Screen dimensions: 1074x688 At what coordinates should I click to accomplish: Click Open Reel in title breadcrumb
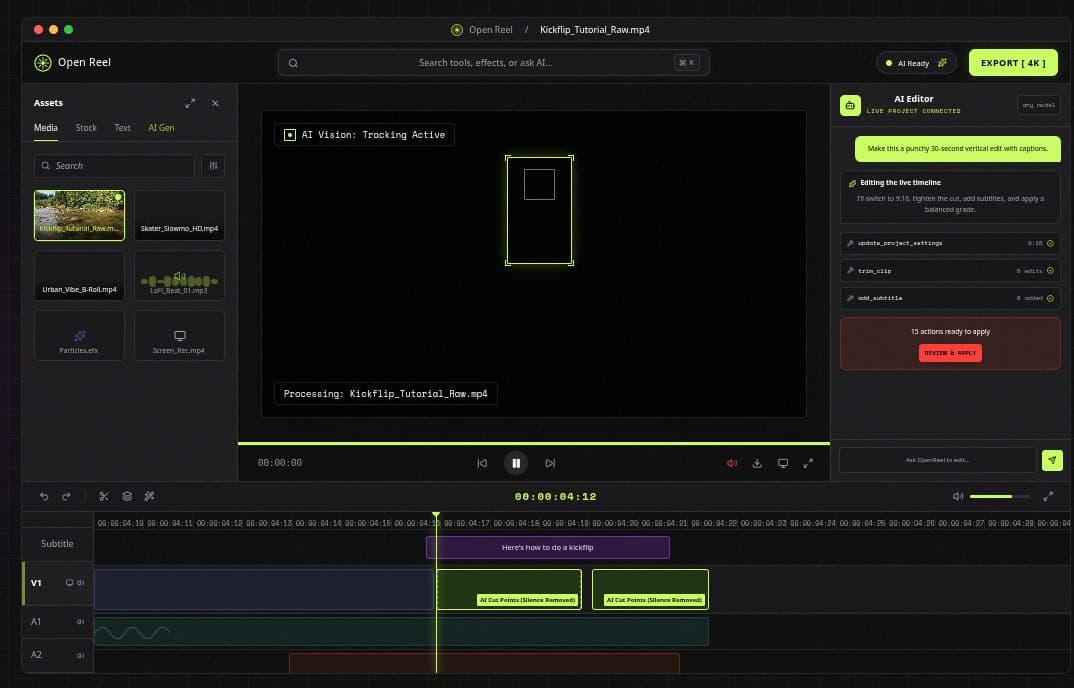[491, 29]
